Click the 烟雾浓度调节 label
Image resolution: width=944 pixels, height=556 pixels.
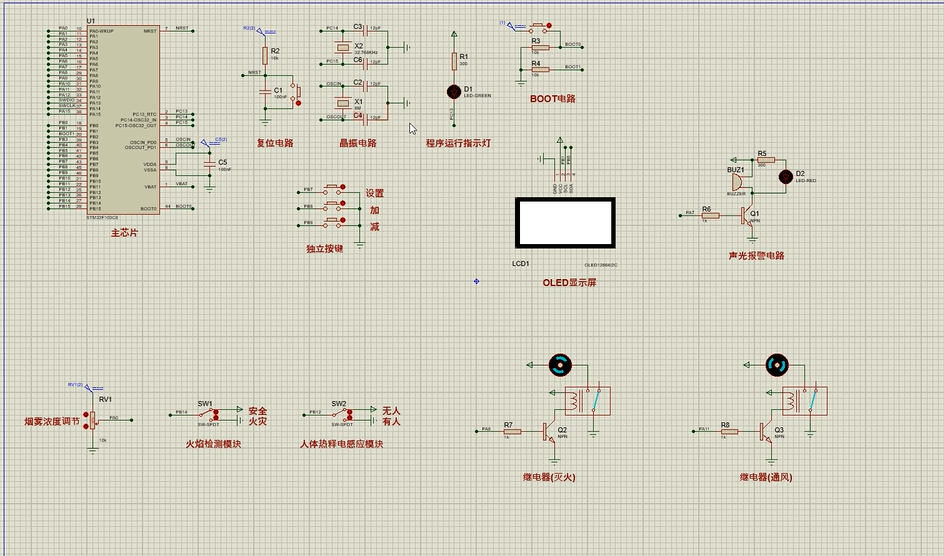click(52, 422)
